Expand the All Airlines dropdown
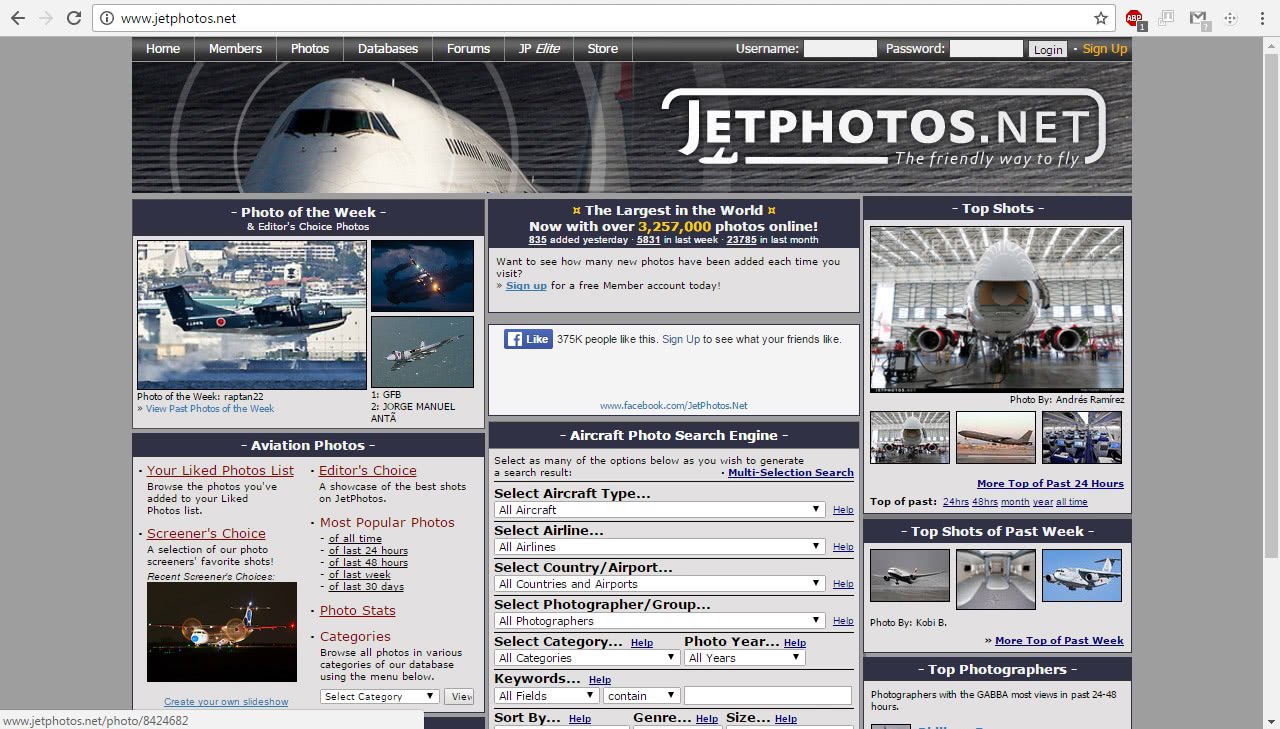The width and height of the screenshot is (1280, 729). click(x=660, y=547)
